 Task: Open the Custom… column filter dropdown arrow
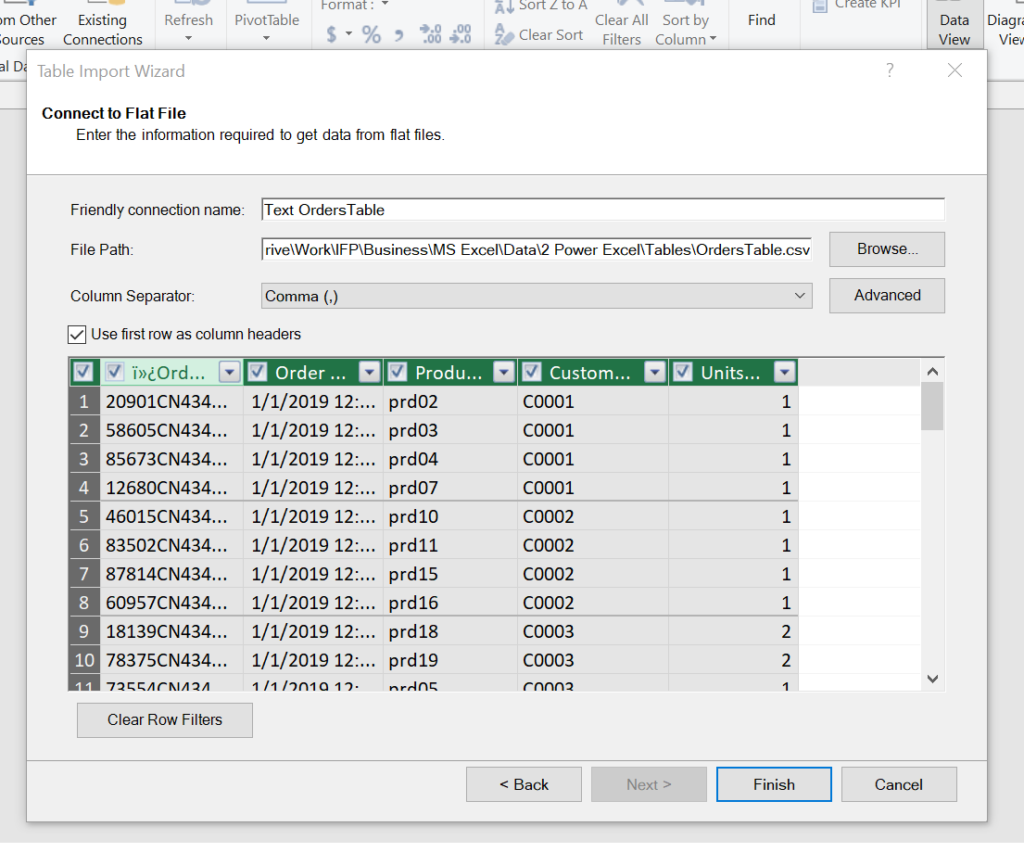click(655, 372)
